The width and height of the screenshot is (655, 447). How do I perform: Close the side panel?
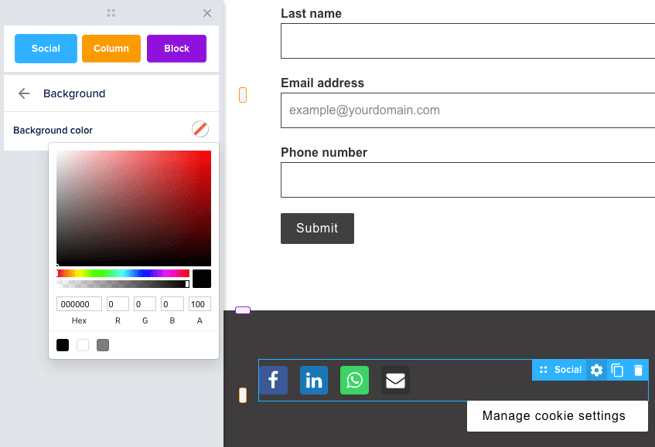[207, 13]
